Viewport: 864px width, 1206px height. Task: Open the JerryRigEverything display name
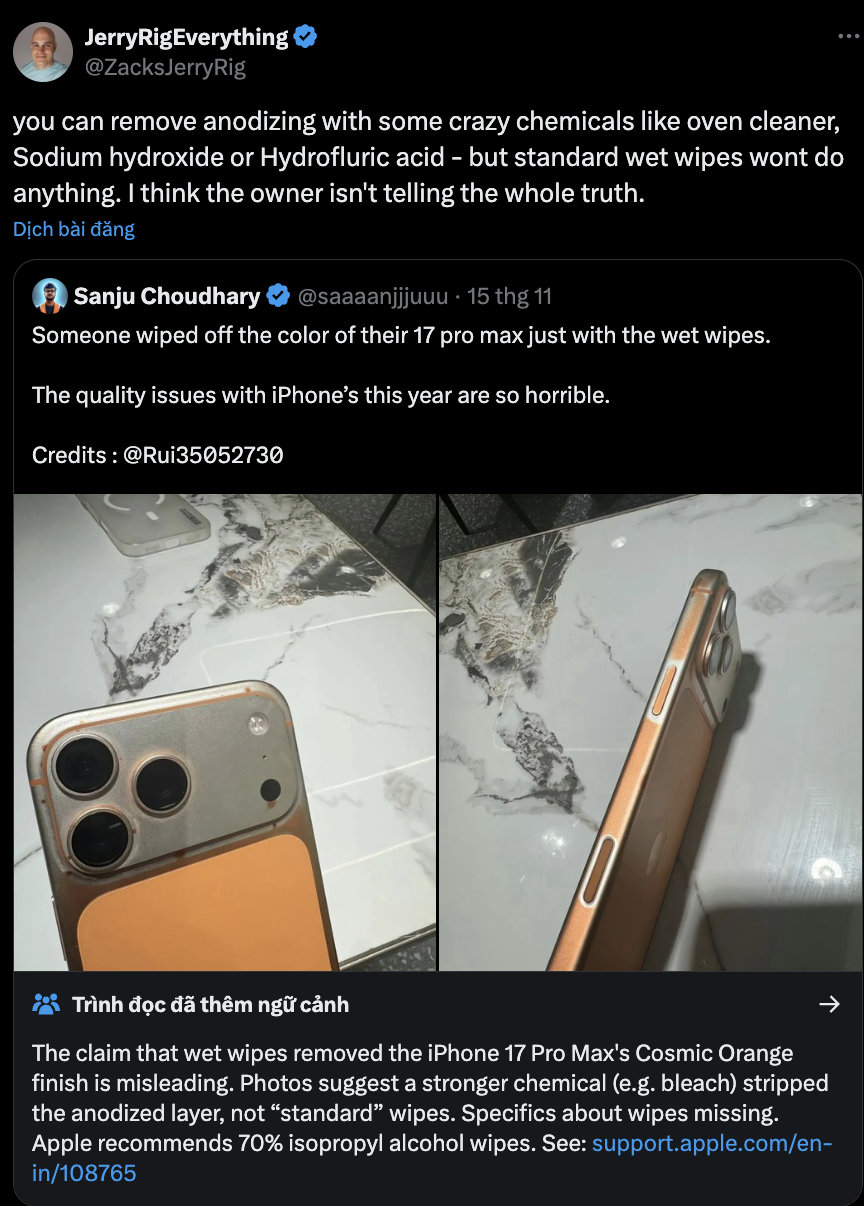pyautogui.click(x=187, y=38)
